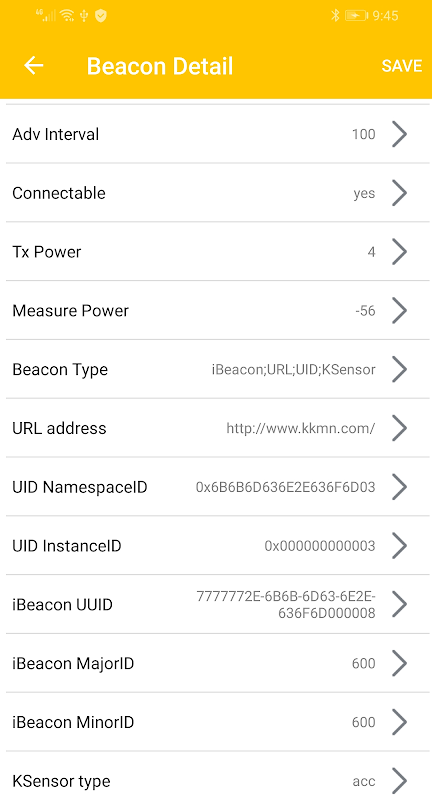This screenshot has height=800, width=432.
Task: Open Measure Power chevron arrow
Action: pos(399,311)
